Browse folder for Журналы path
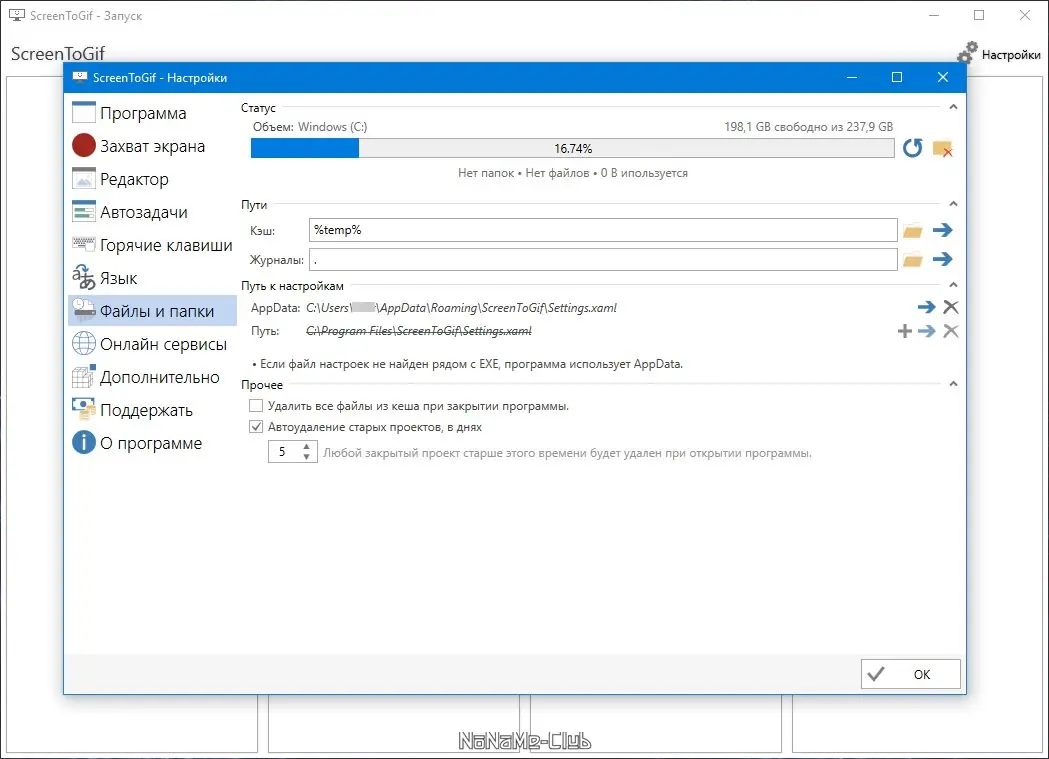The width and height of the screenshot is (1049, 759). [x=913, y=259]
